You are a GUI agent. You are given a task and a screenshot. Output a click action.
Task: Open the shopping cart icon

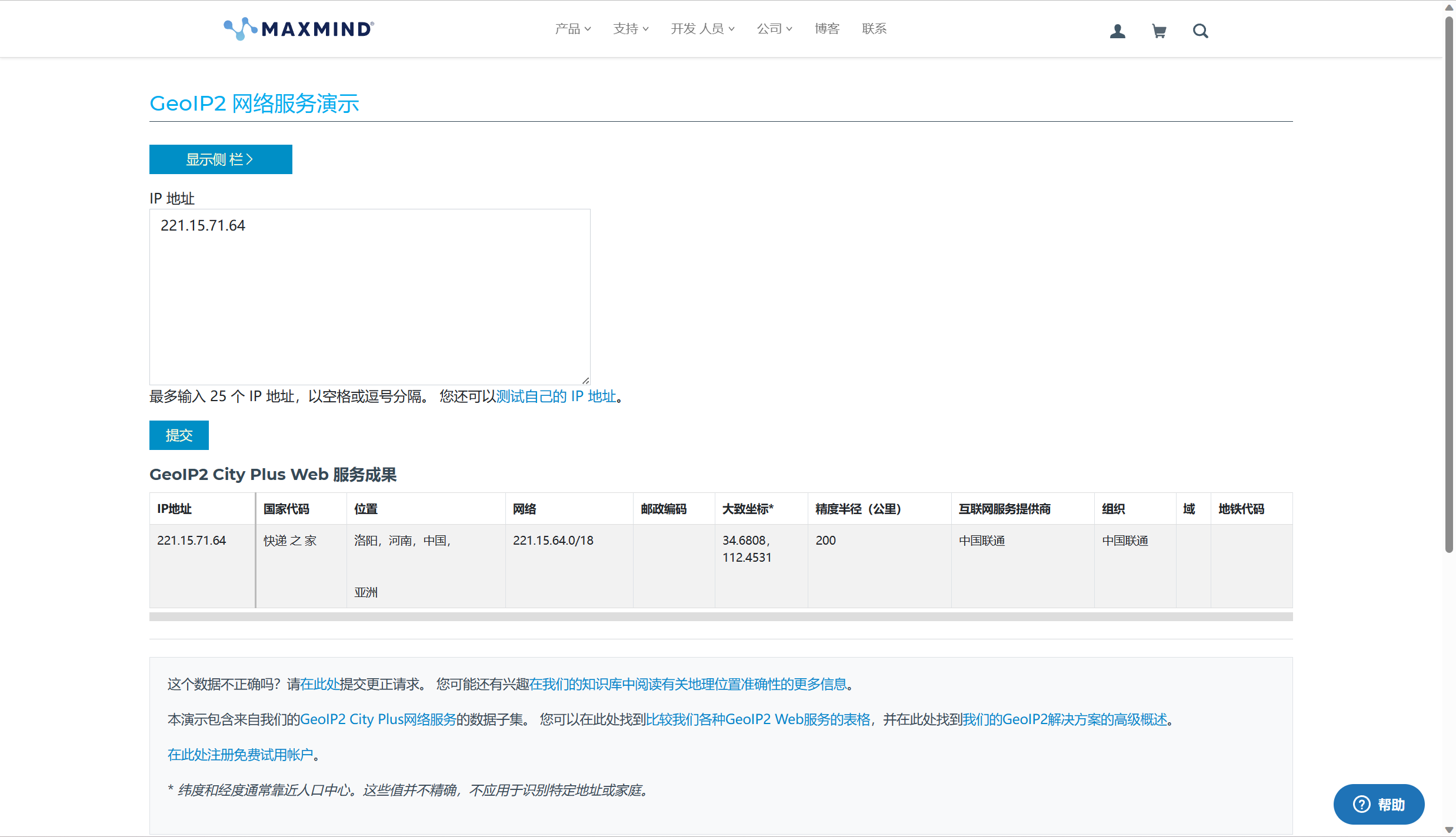coord(1159,31)
